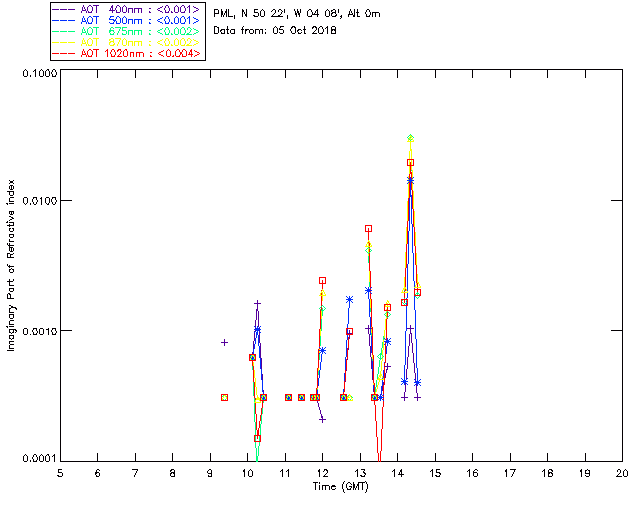Select the blue asterisk peak marker between 12 and 13 GMT
The width and height of the screenshot is (640, 512).
click(349, 300)
